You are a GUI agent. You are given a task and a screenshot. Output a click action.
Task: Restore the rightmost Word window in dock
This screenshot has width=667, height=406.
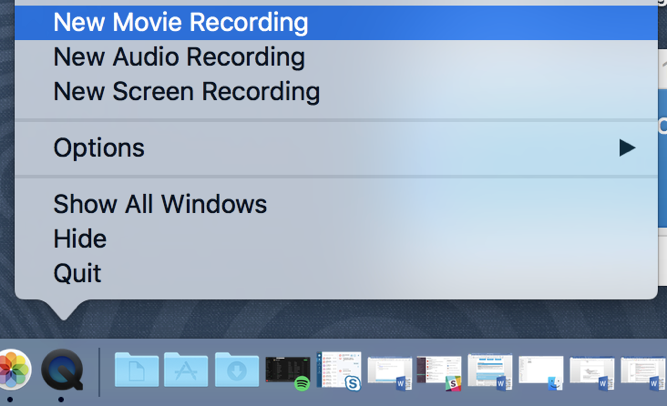(643, 372)
